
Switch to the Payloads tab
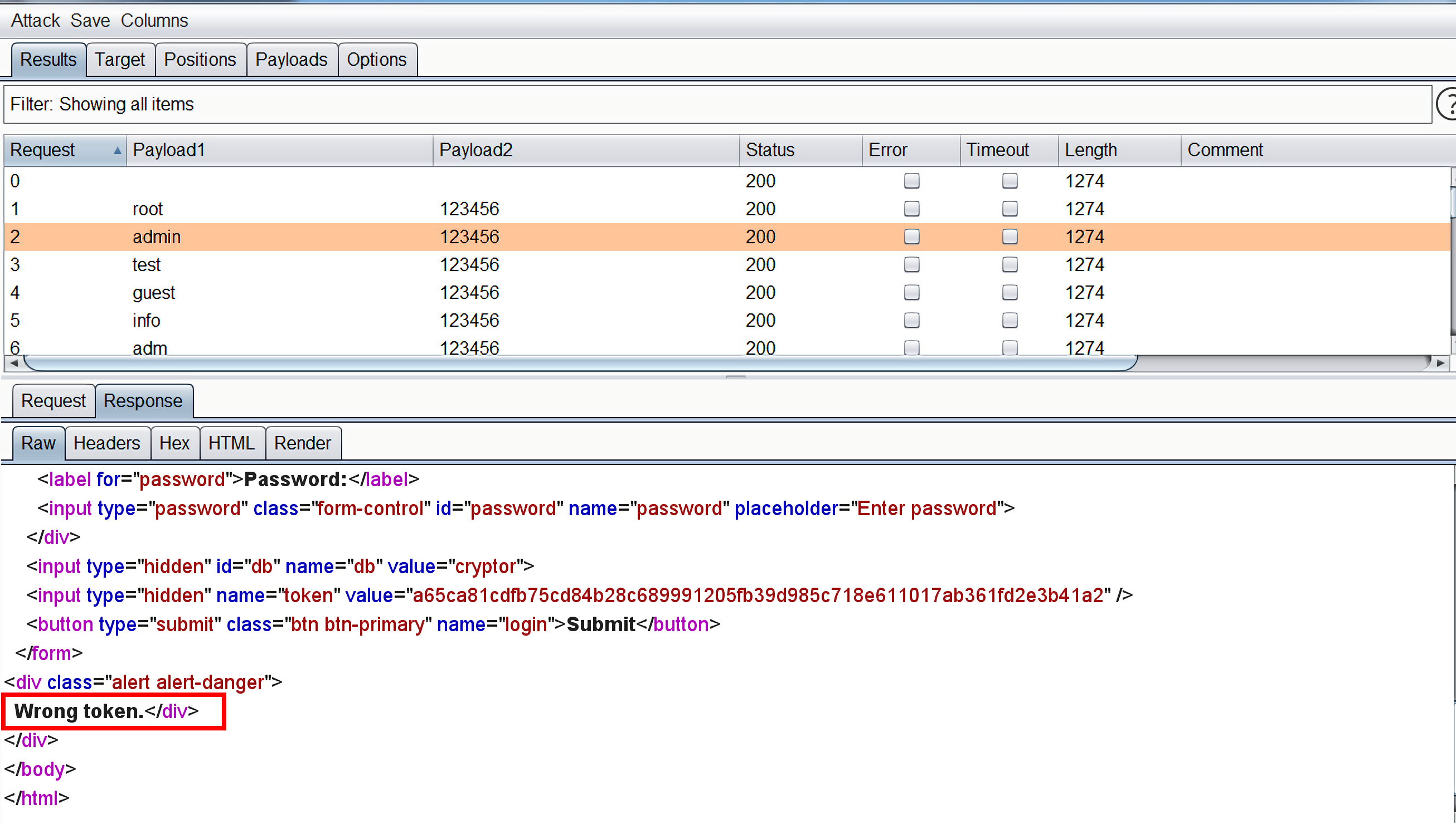(x=292, y=59)
